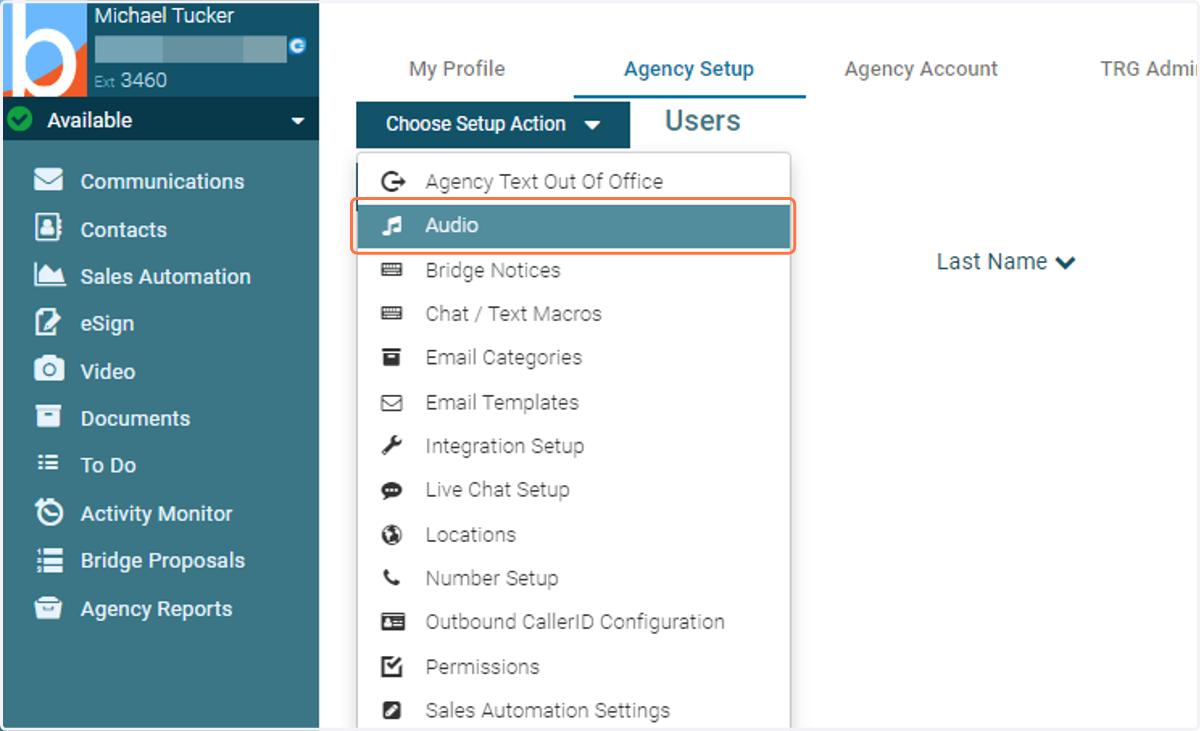This screenshot has width=1200, height=731.
Task: Select Audio from the setup menu
Action: 574,226
